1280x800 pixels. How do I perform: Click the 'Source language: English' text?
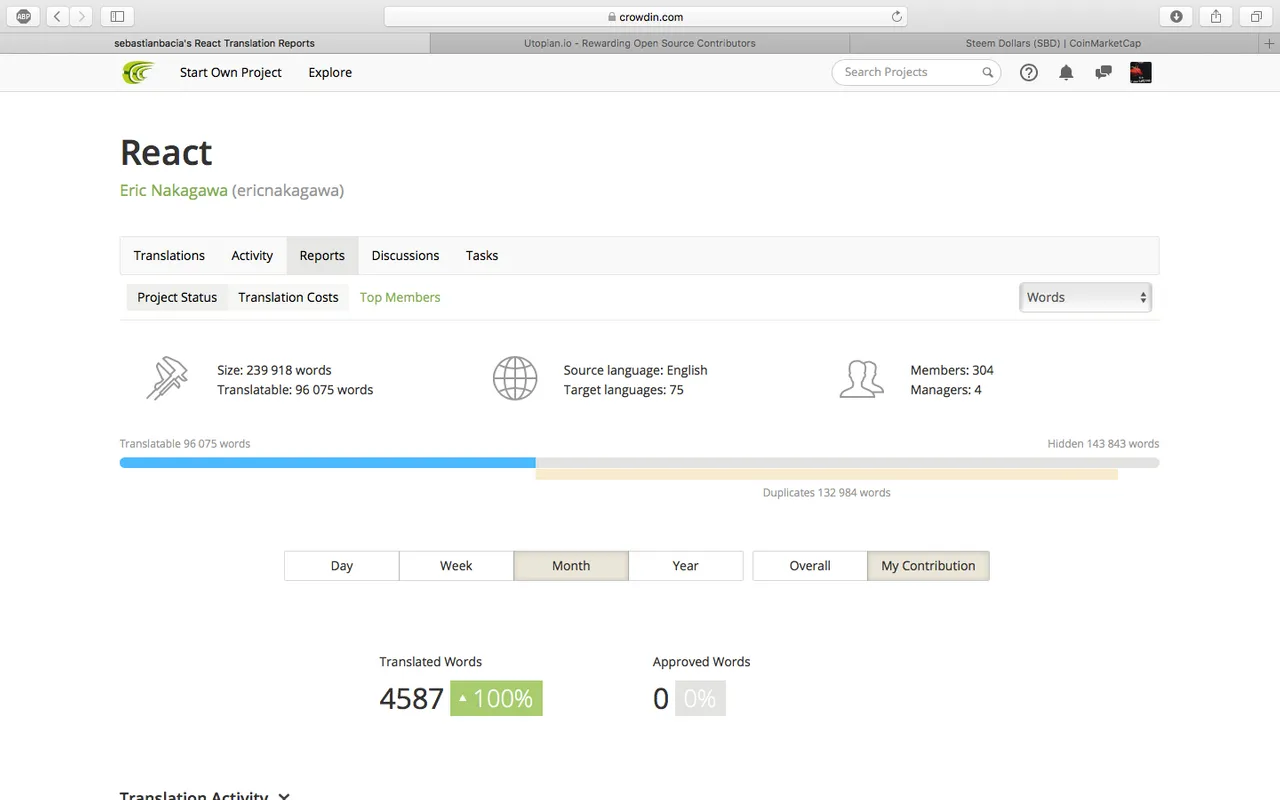pyautogui.click(x=636, y=370)
